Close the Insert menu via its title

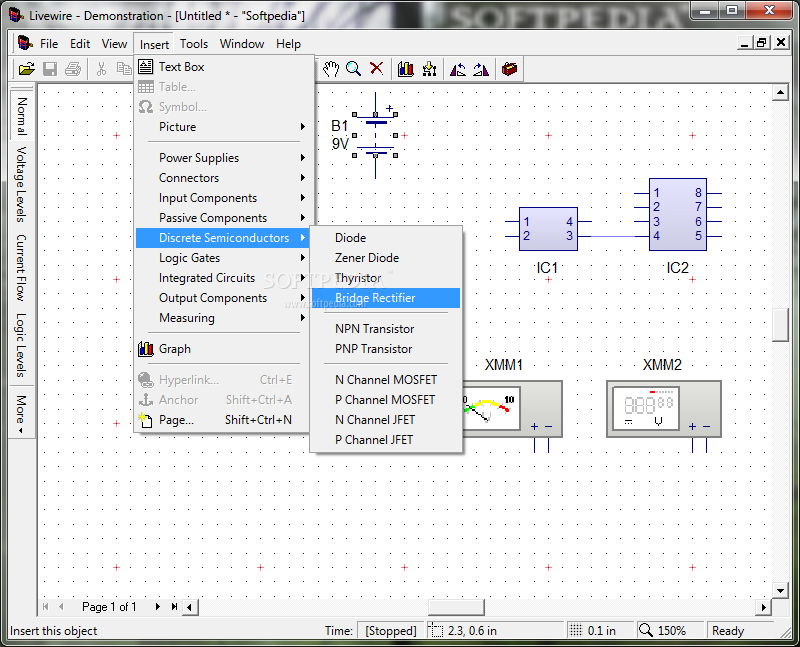coord(154,44)
